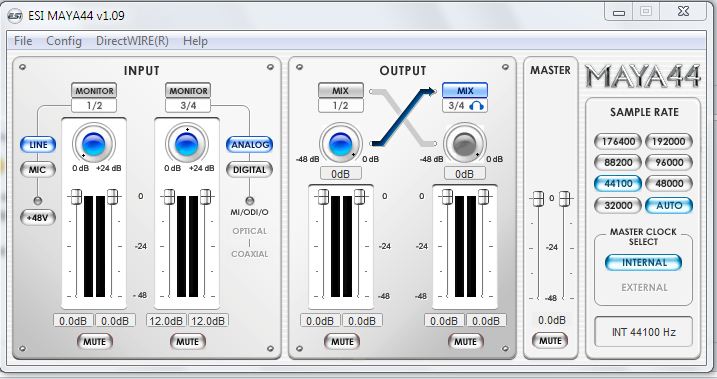Click output 1/2 right fader handle
717x379 pixels.
click(x=359, y=197)
